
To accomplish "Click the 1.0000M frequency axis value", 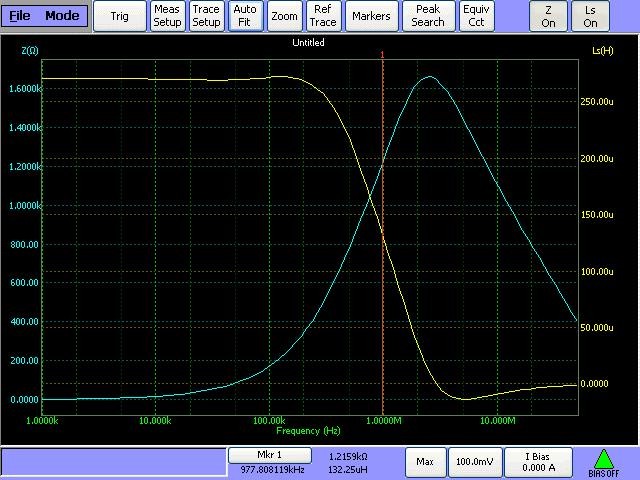I will click(x=384, y=421).
